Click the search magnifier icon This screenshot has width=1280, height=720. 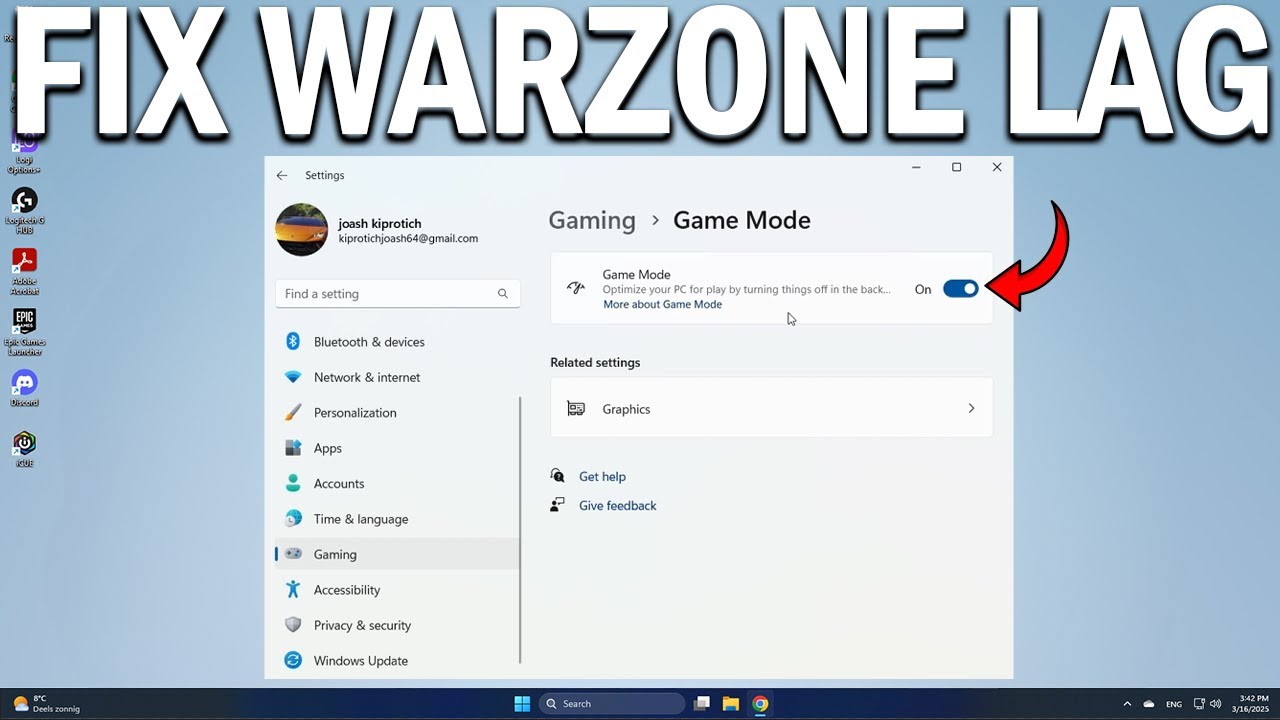tap(503, 294)
